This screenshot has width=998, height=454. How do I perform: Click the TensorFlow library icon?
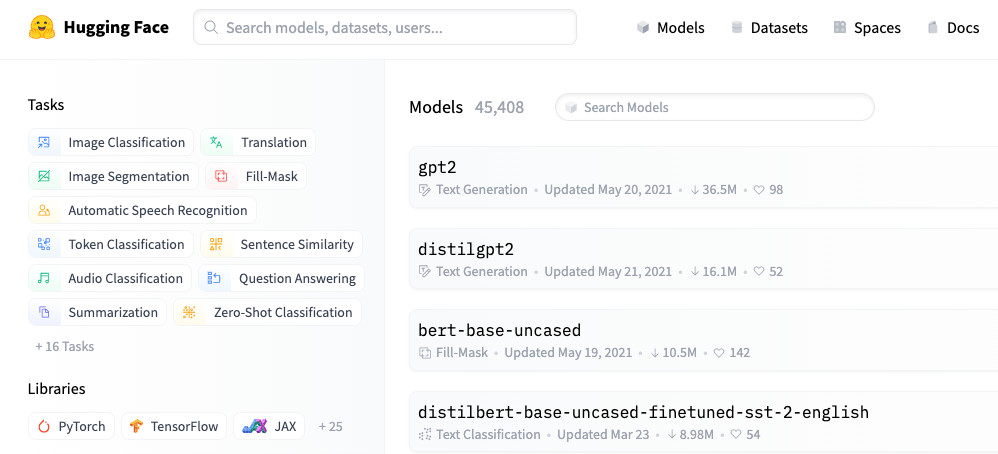[136, 427]
